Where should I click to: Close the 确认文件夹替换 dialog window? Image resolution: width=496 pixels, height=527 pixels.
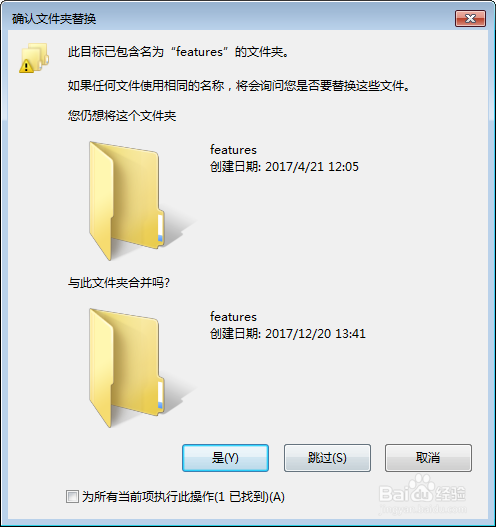pyautogui.click(x=470, y=18)
